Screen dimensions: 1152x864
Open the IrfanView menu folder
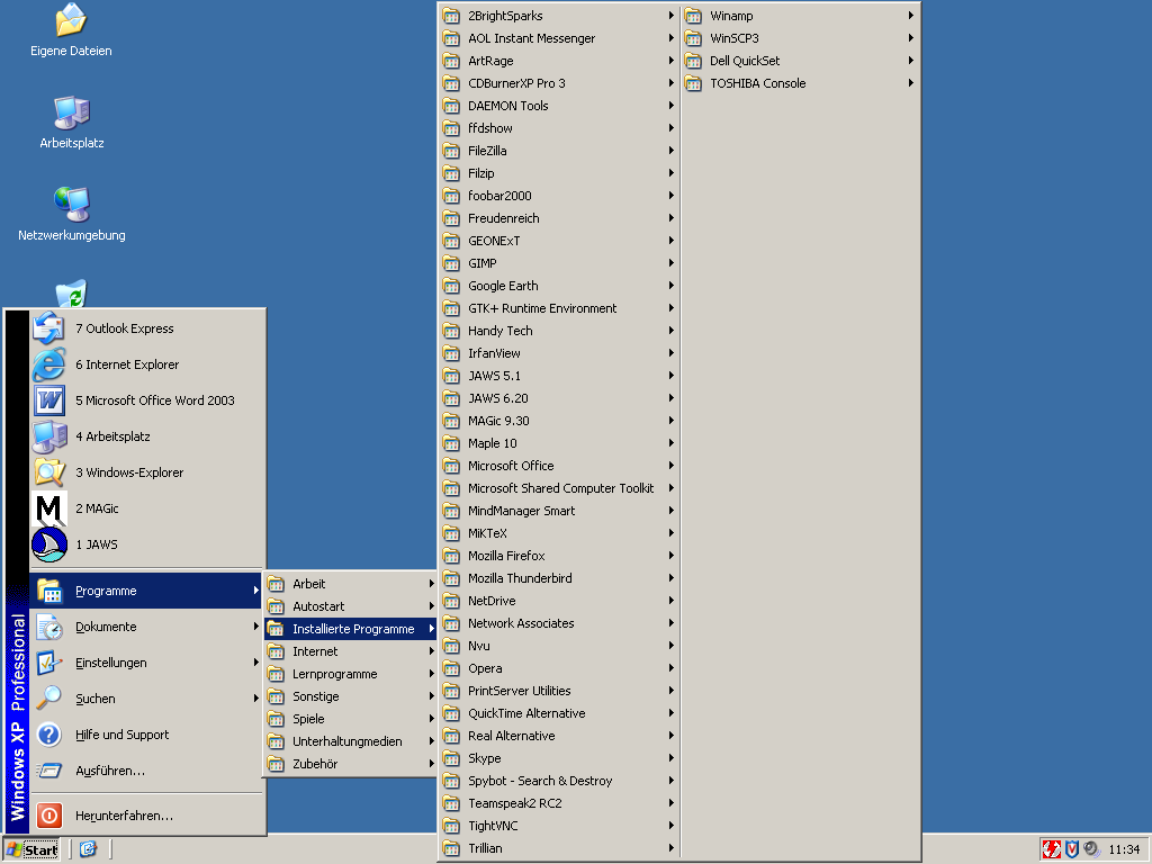[559, 353]
